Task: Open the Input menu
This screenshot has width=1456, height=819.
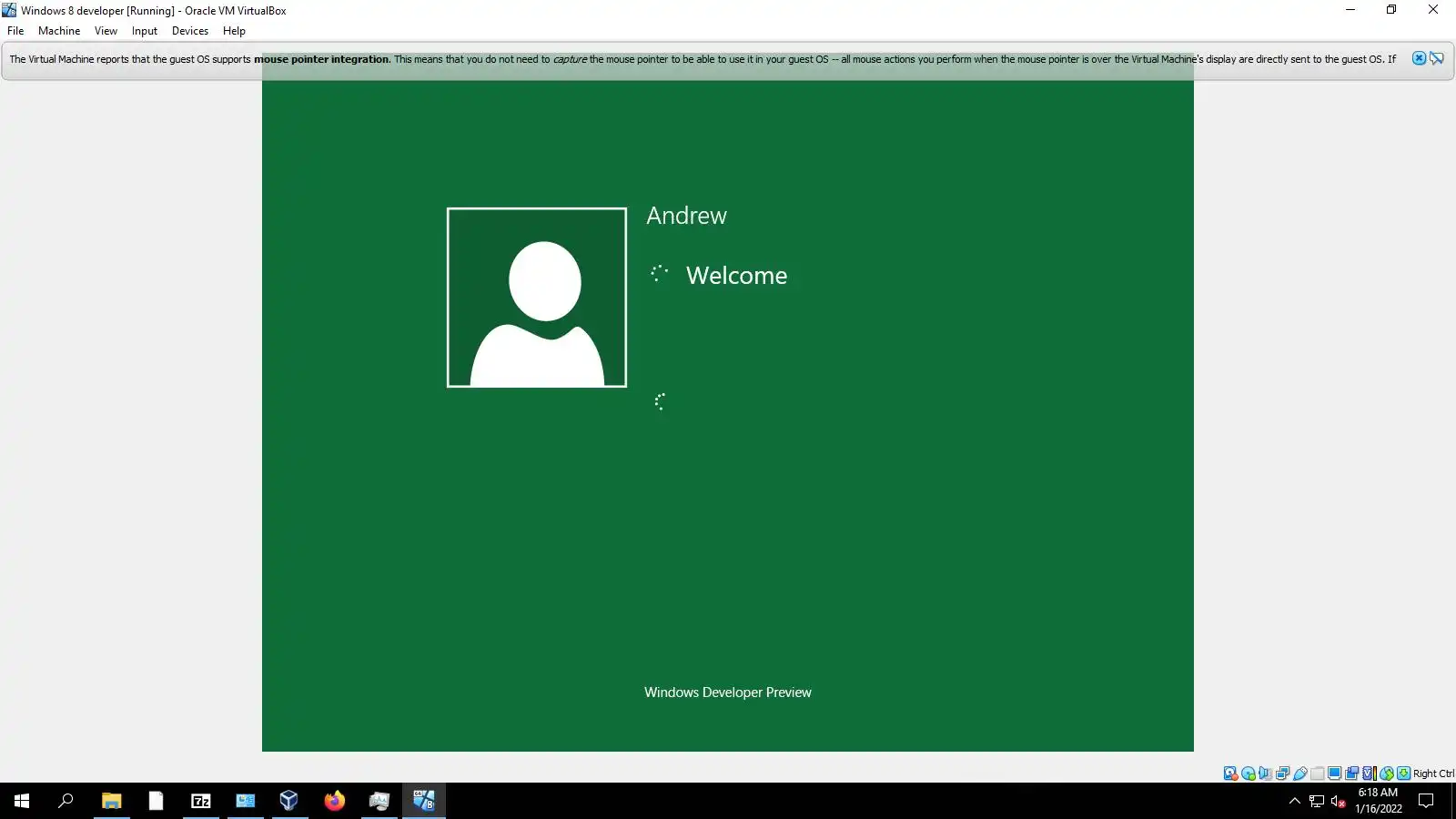Action: [145, 31]
